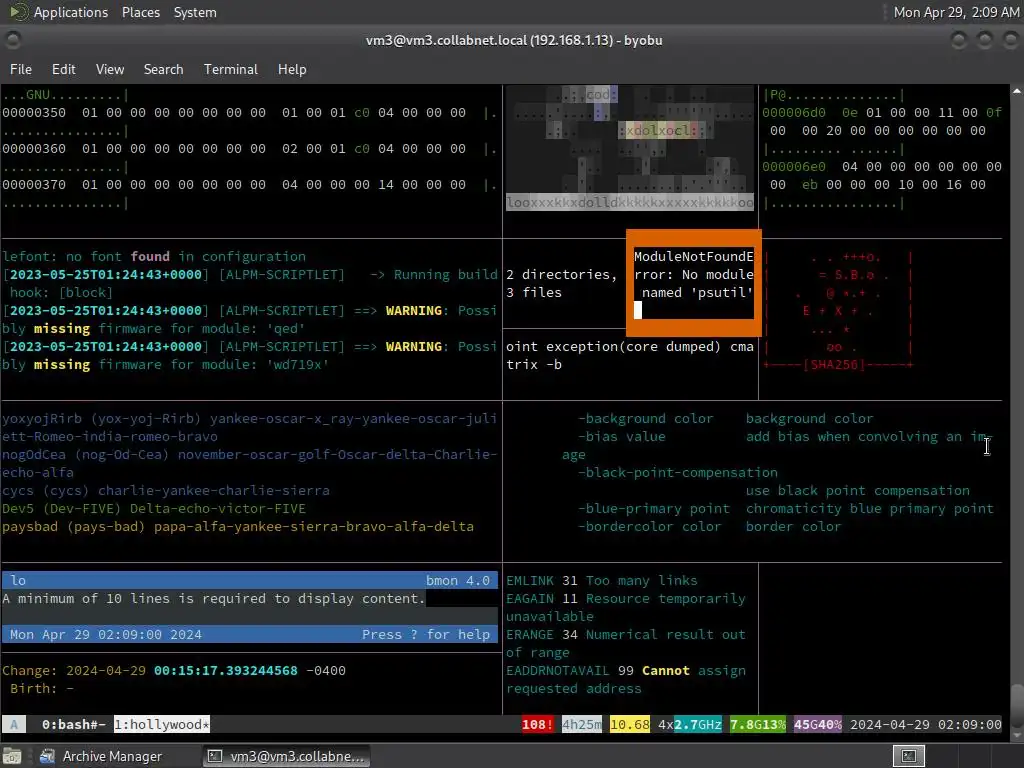Click the memory indicator 7.8G13%
1024x768 pixels.
[x=758, y=724]
